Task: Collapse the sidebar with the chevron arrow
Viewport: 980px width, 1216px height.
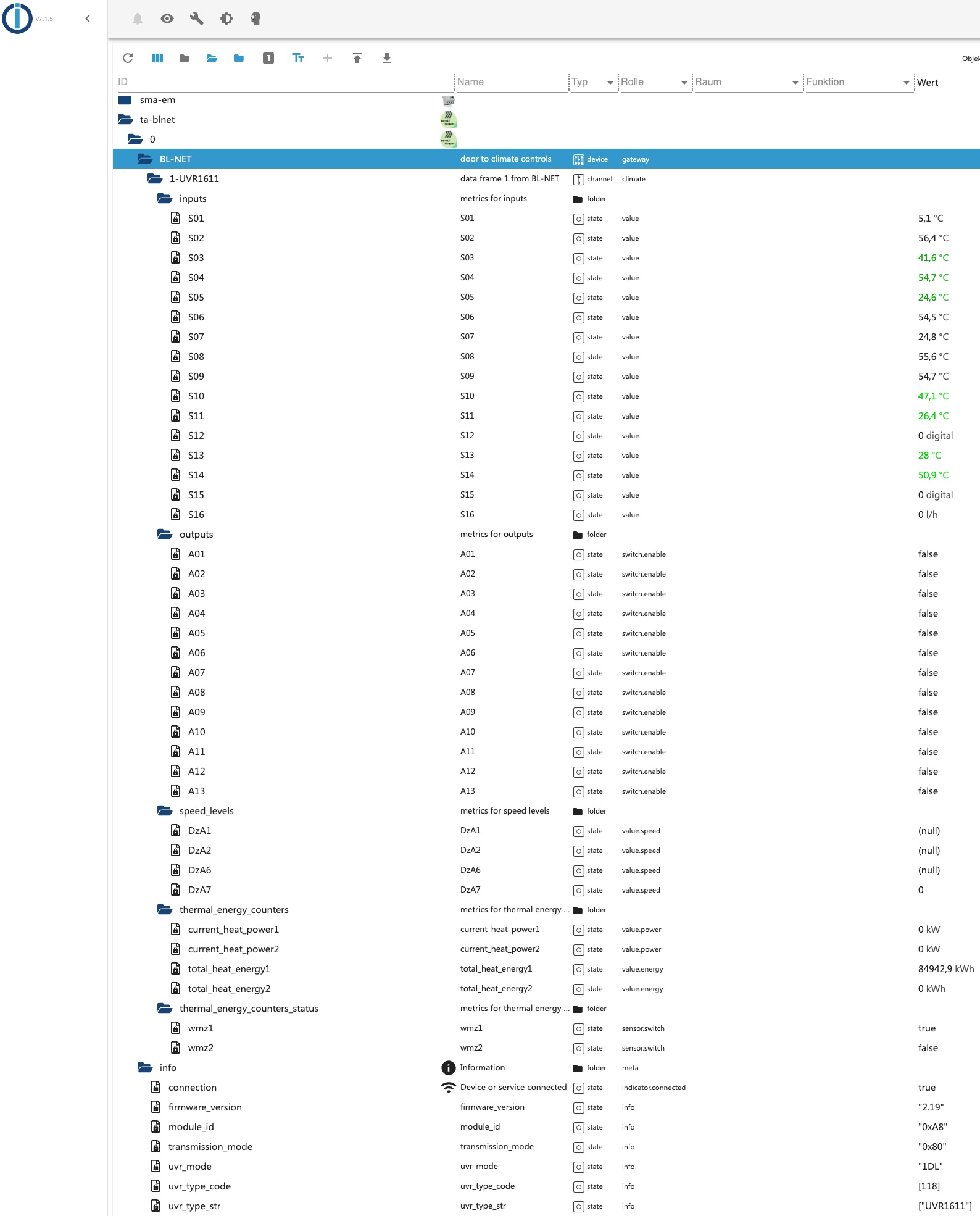Action: click(88, 19)
